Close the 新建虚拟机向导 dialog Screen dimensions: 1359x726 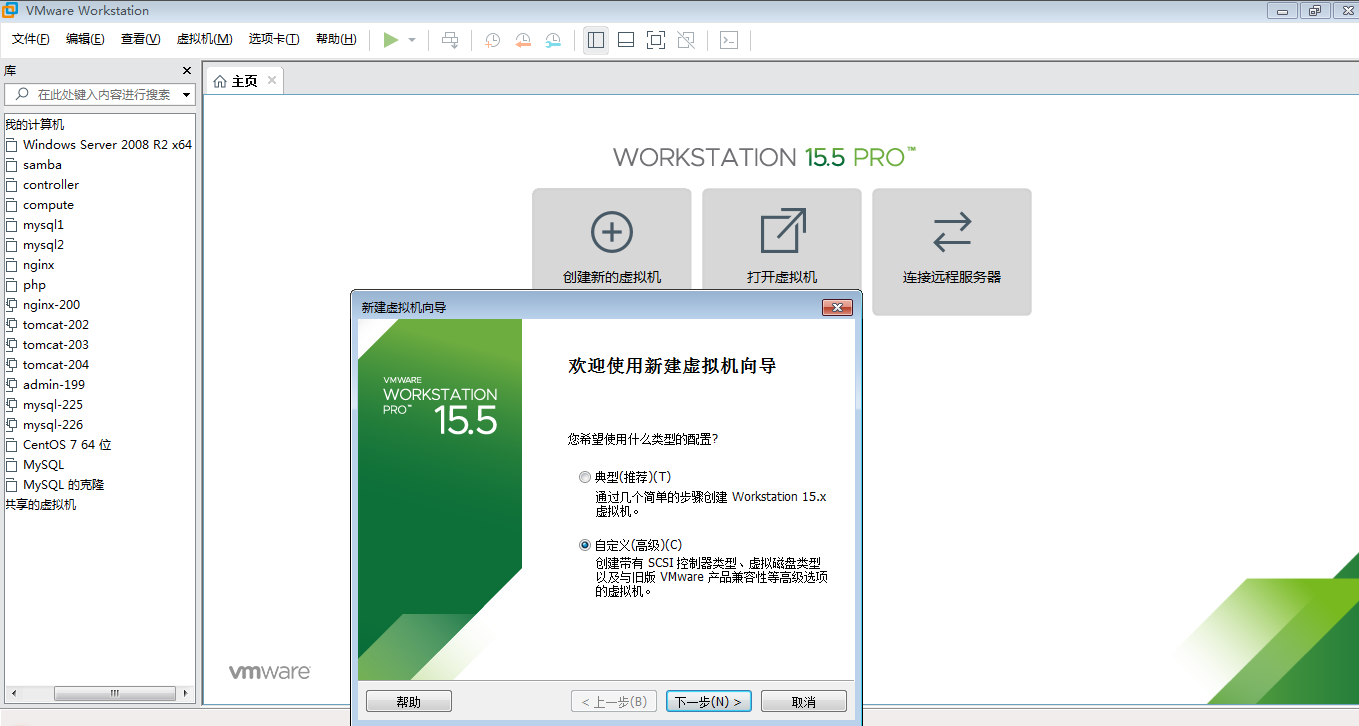point(836,307)
